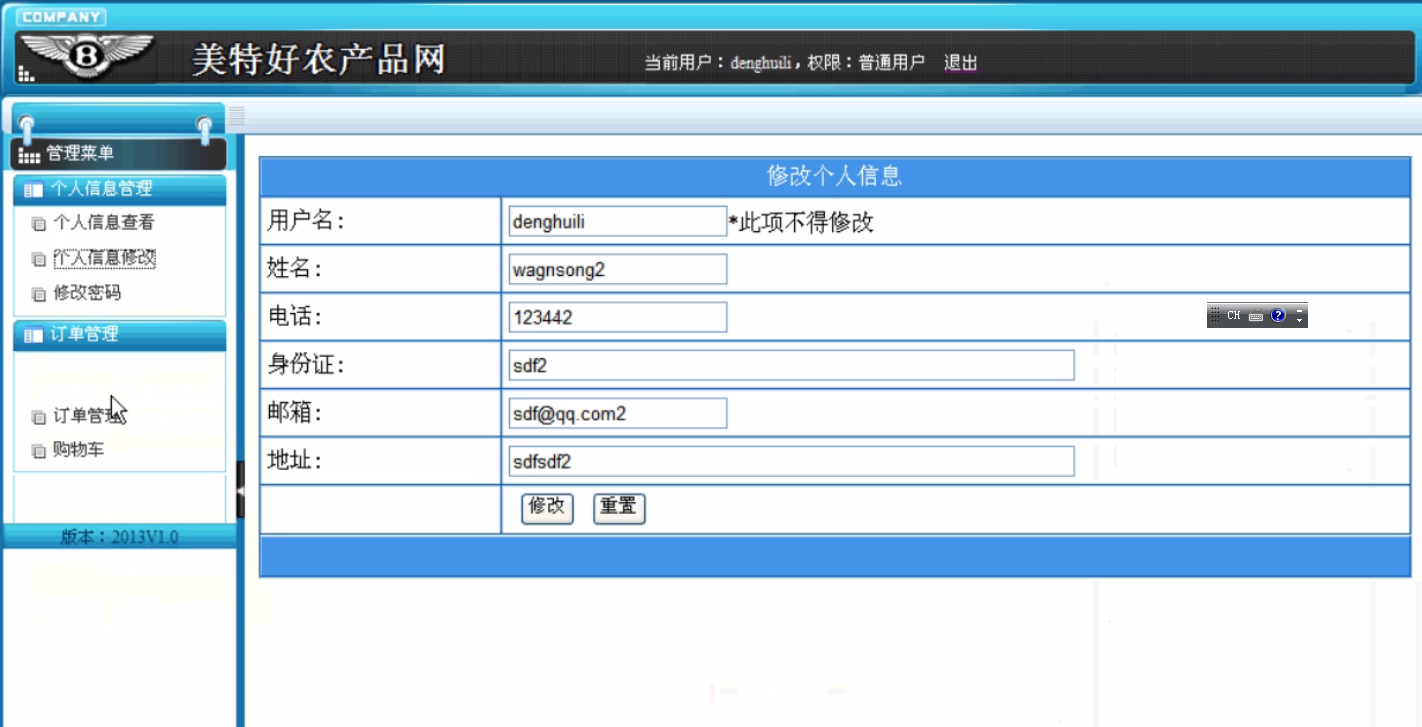Open 订单管理 sidebar item
This screenshot has height=727, width=1422.
pos(87,416)
